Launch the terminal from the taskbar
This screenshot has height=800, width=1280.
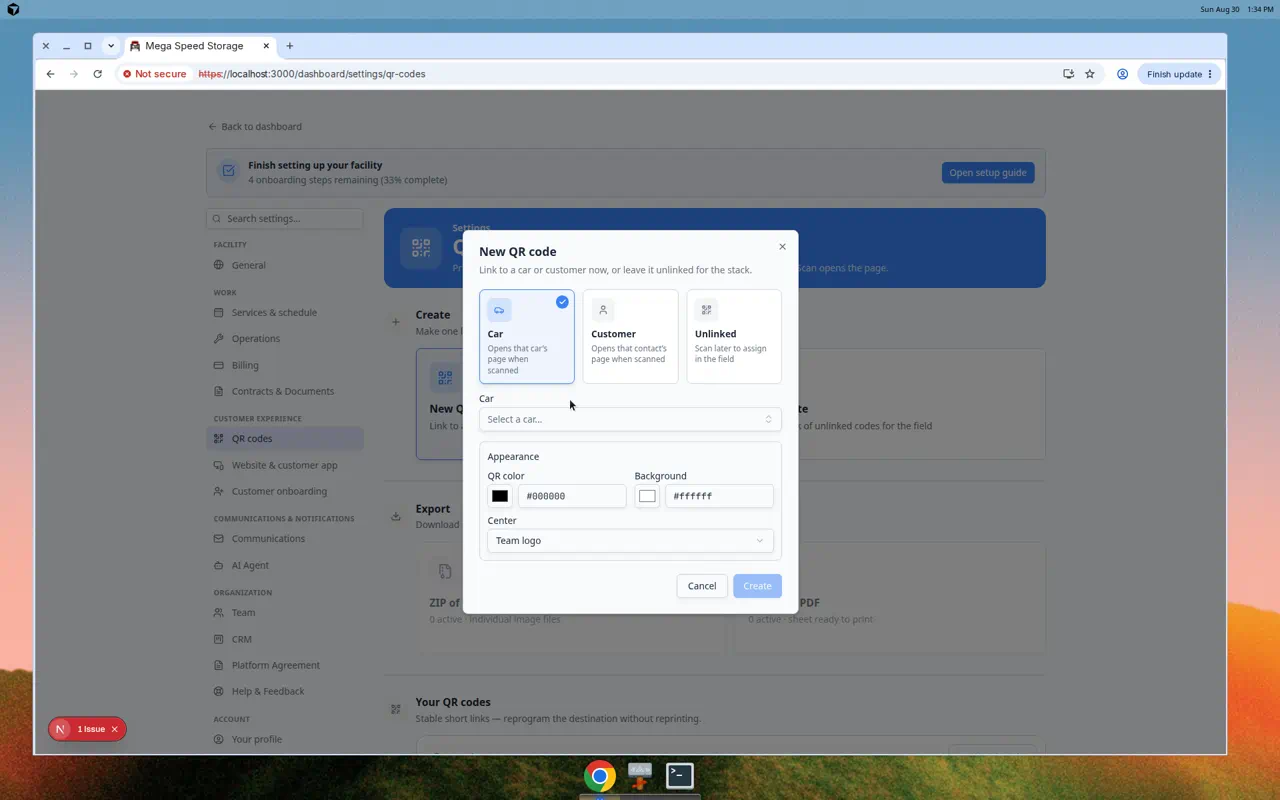click(x=680, y=776)
